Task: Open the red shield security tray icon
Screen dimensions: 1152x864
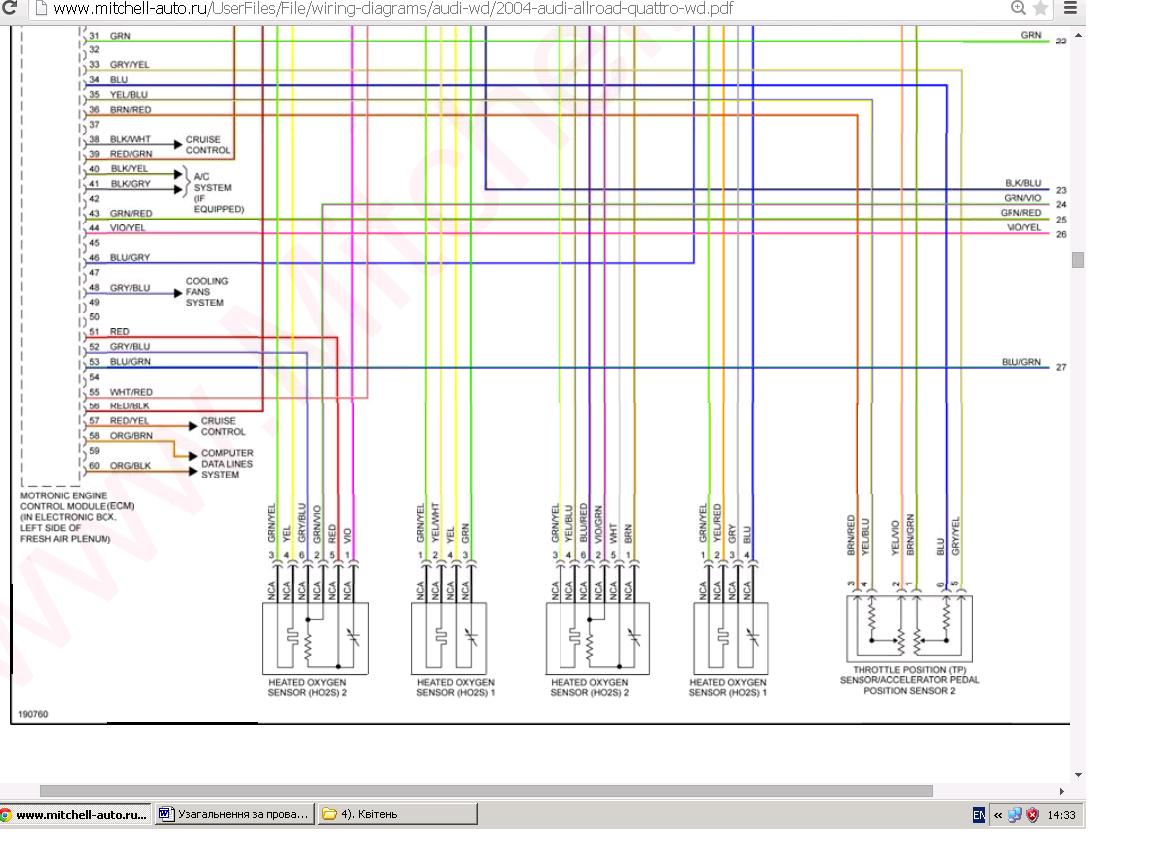Action: [x=1032, y=815]
